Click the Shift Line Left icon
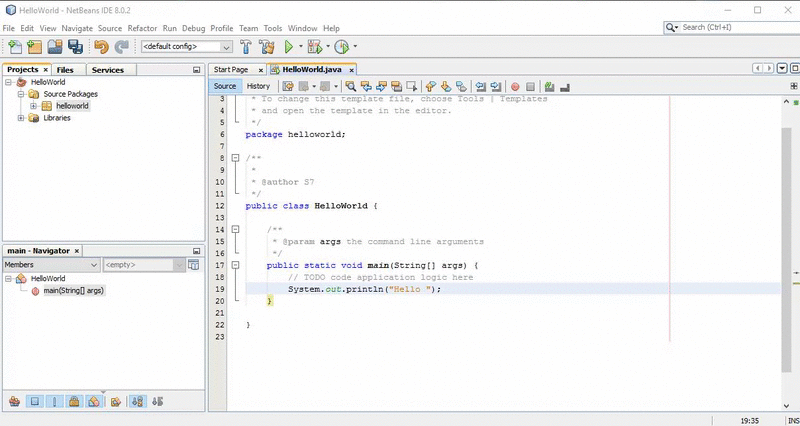The width and height of the screenshot is (800, 426). pyautogui.click(x=480, y=86)
